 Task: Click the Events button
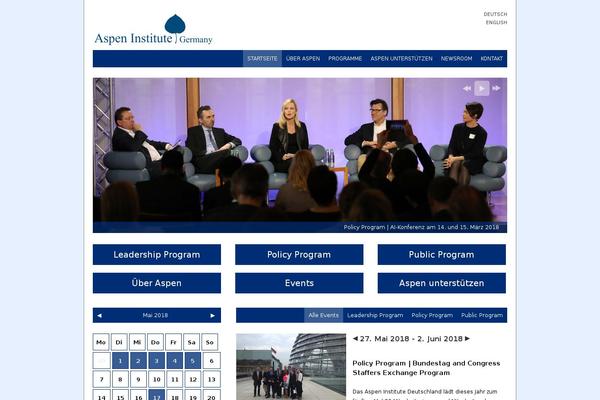(299, 283)
